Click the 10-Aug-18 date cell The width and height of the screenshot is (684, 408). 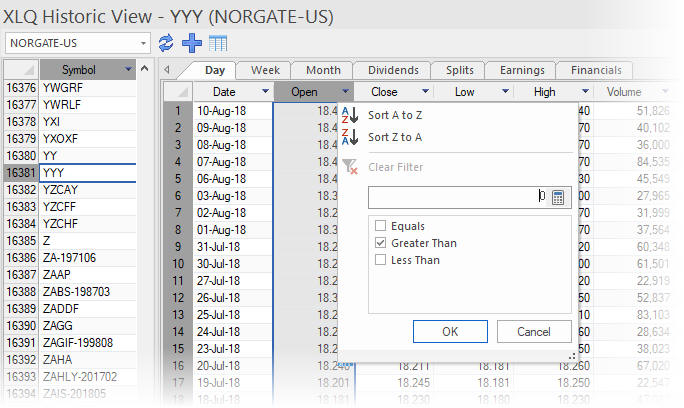[233, 111]
